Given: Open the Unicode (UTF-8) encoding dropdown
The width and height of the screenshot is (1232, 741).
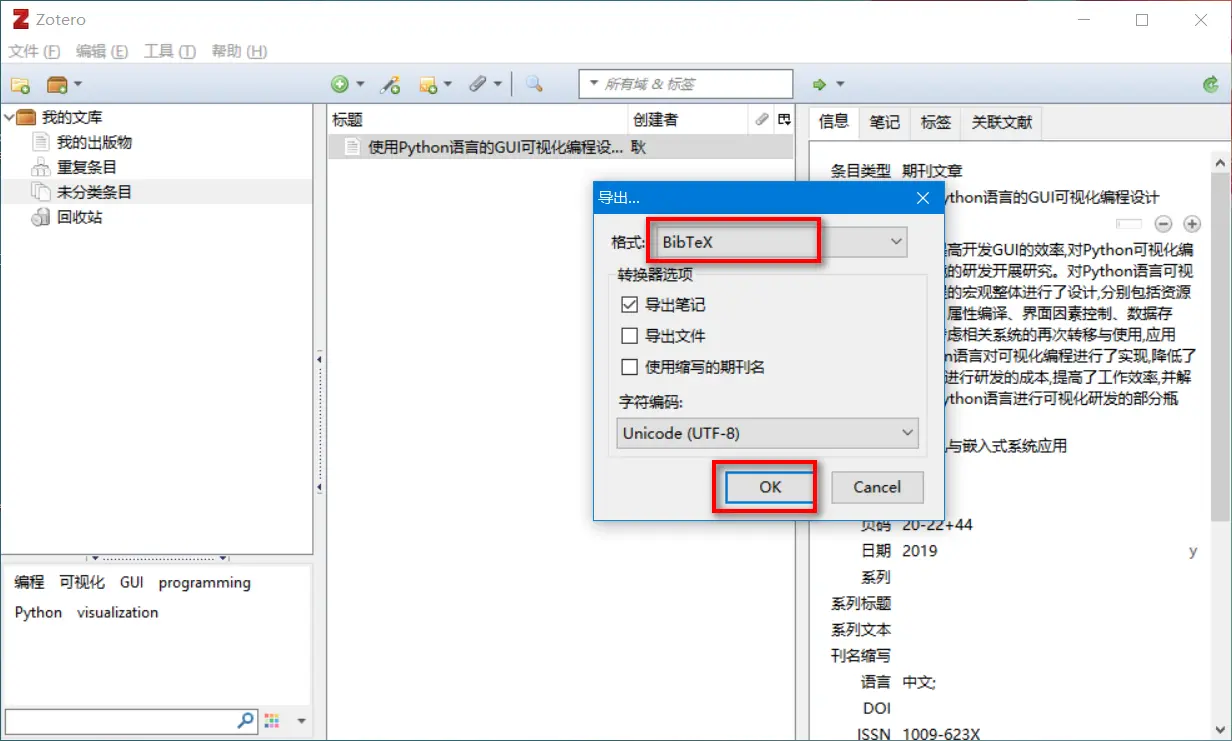Looking at the screenshot, I should [767, 433].
